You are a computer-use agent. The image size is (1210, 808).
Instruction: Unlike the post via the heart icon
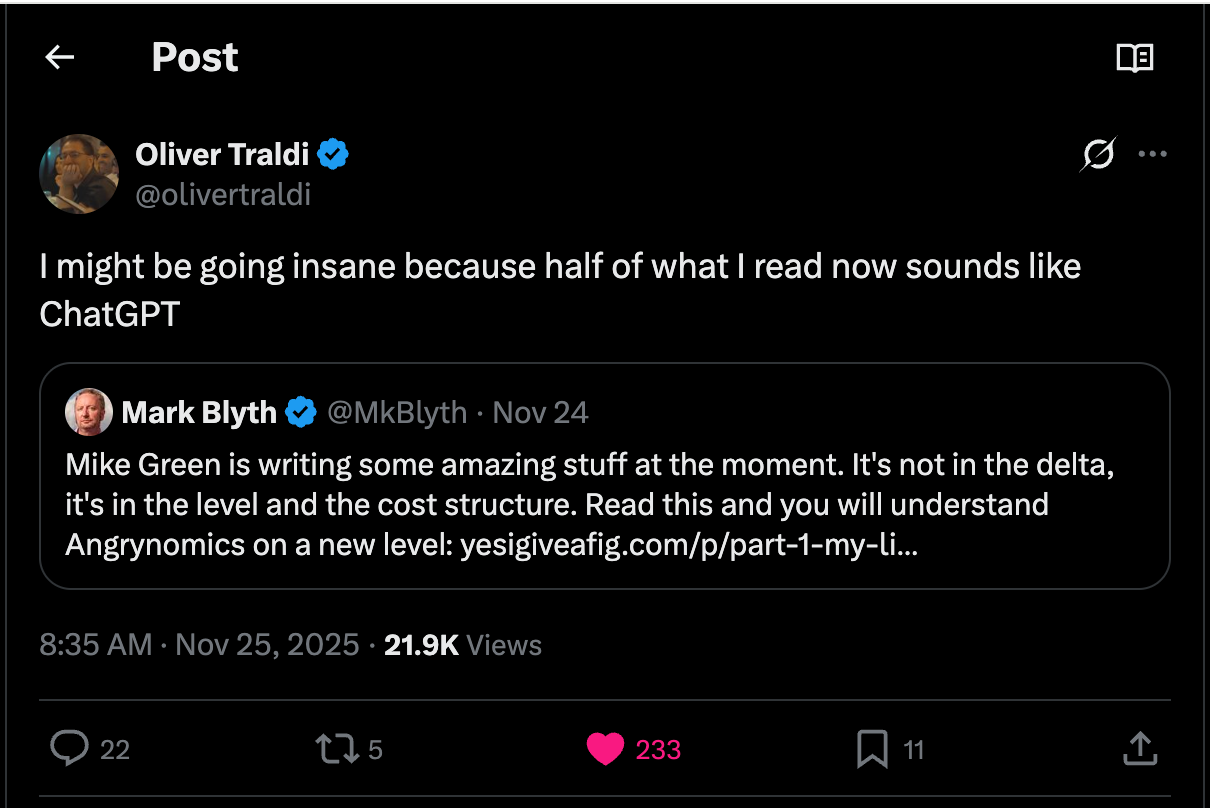click(x=606, y=748)
